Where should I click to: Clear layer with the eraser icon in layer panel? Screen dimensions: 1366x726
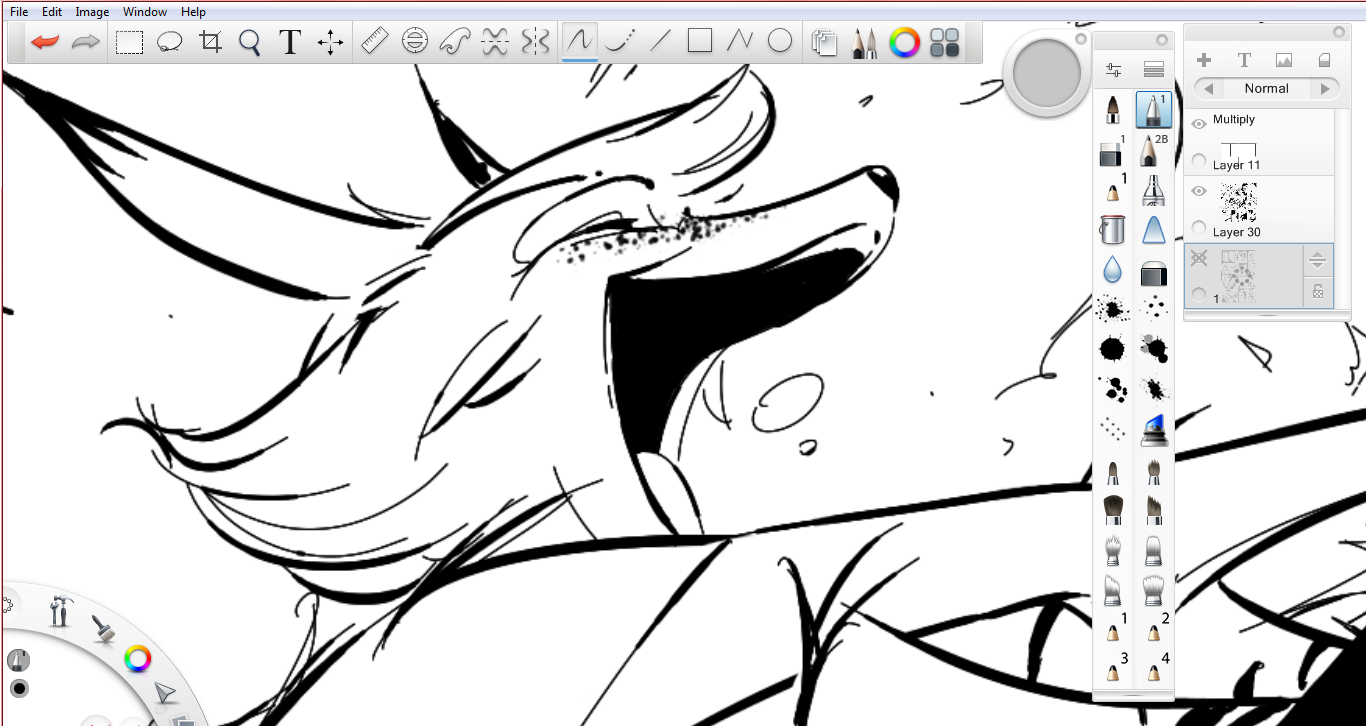click(x=1325, y=60)
